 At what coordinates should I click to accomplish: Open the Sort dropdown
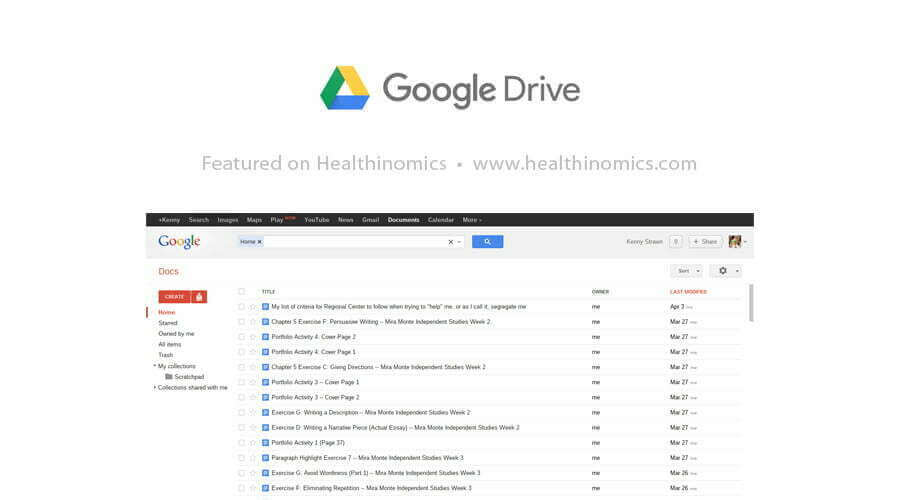pos(686,271)
